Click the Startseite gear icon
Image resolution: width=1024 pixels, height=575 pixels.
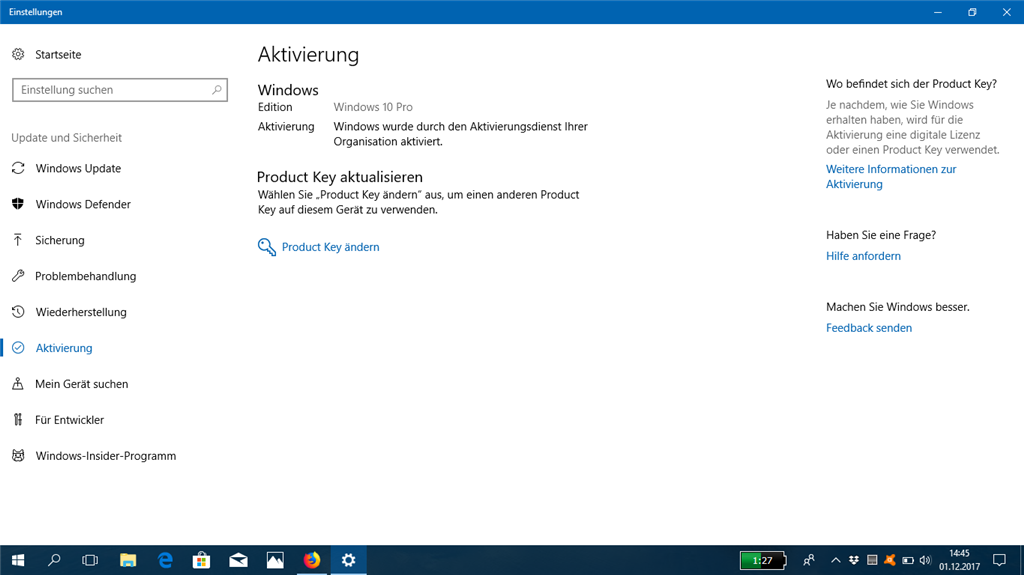tap(18, 54)
